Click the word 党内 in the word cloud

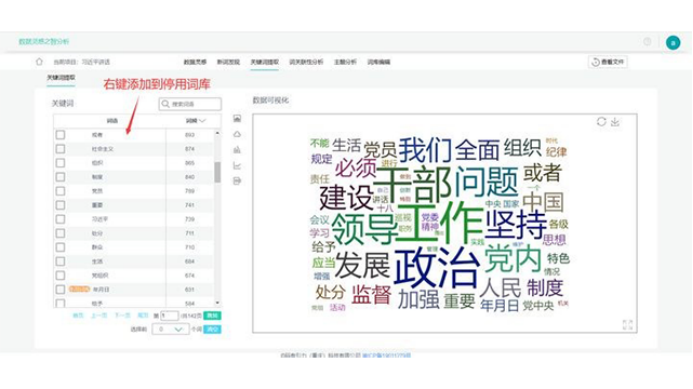point(513,259)
